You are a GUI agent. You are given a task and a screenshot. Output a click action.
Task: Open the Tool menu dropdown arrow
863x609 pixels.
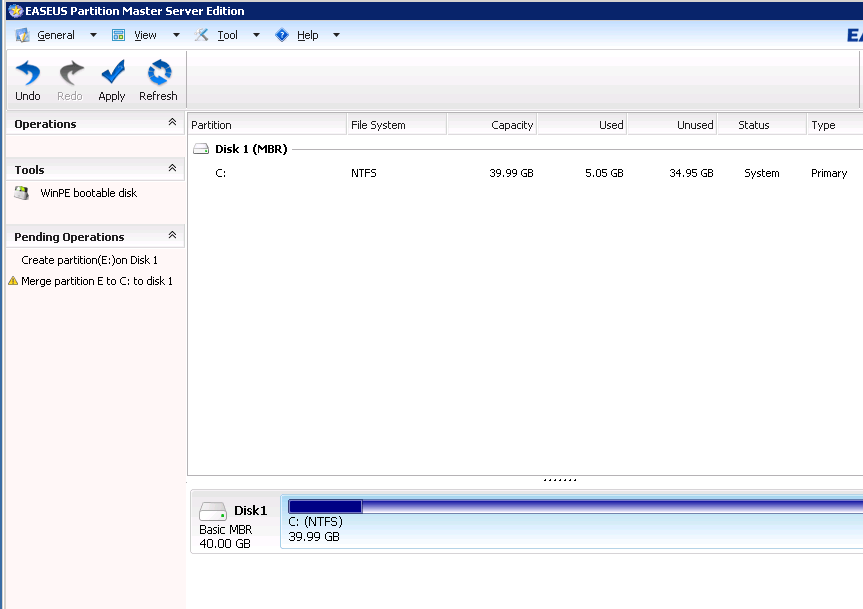(x=256, y=35)
